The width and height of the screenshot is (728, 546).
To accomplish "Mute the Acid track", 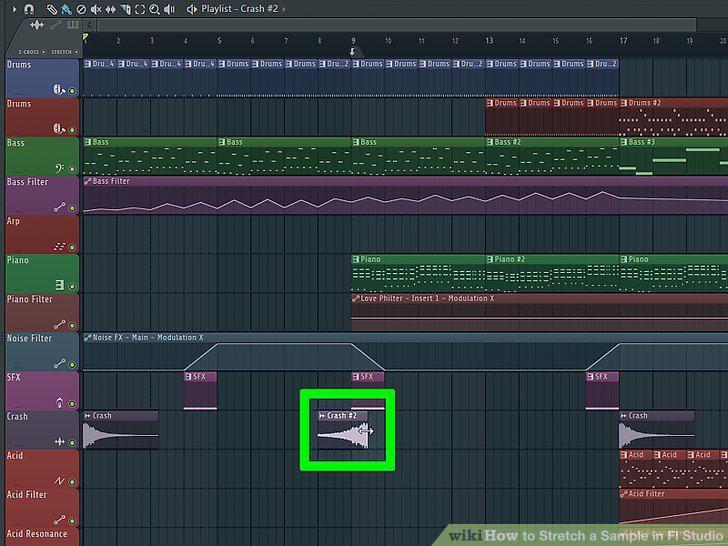I will 72,481.
